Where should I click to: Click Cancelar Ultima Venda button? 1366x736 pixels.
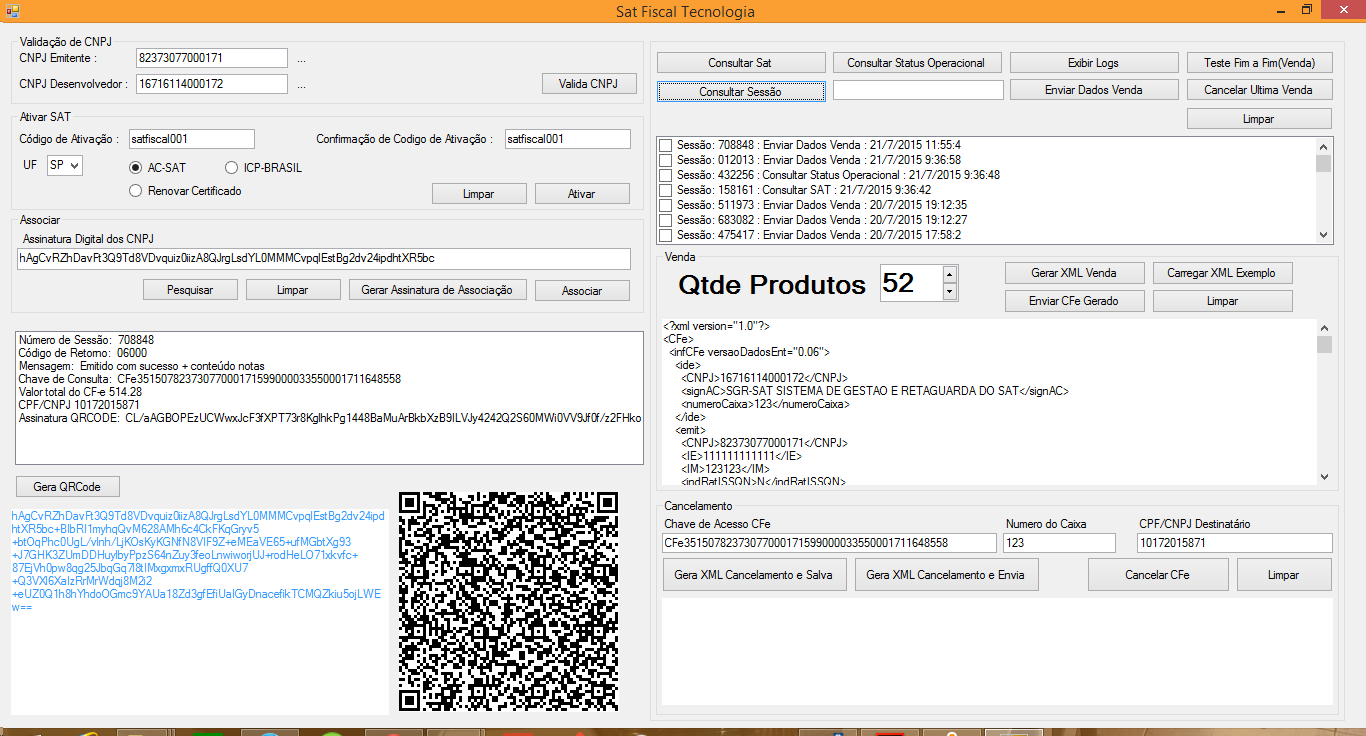tap(1260, 90)
